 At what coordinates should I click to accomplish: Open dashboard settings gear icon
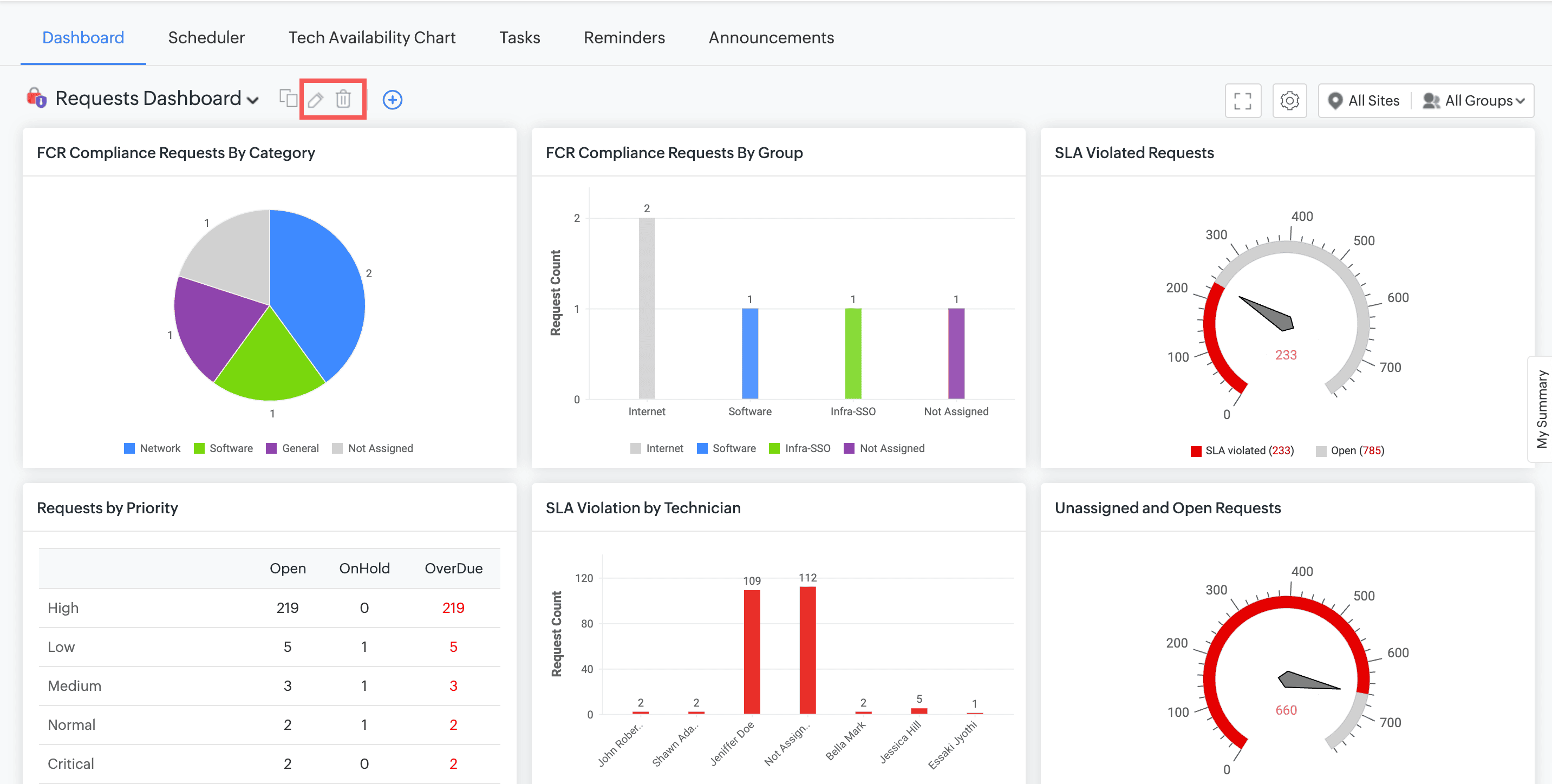pyautogui.click(x=1289, y=101)
